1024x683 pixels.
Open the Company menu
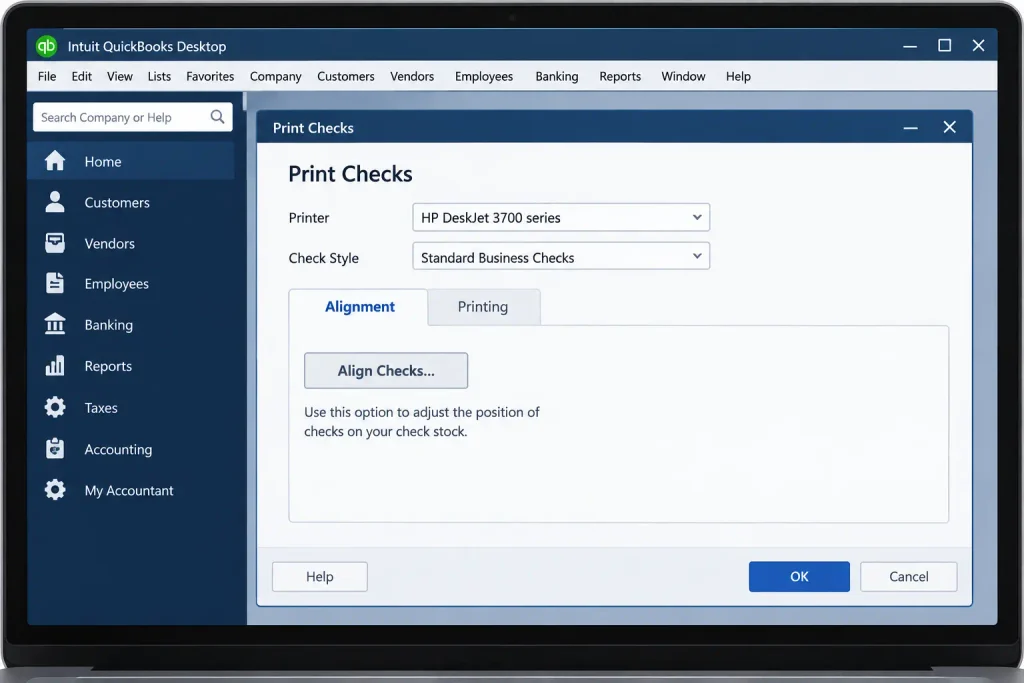click(276, 76)
